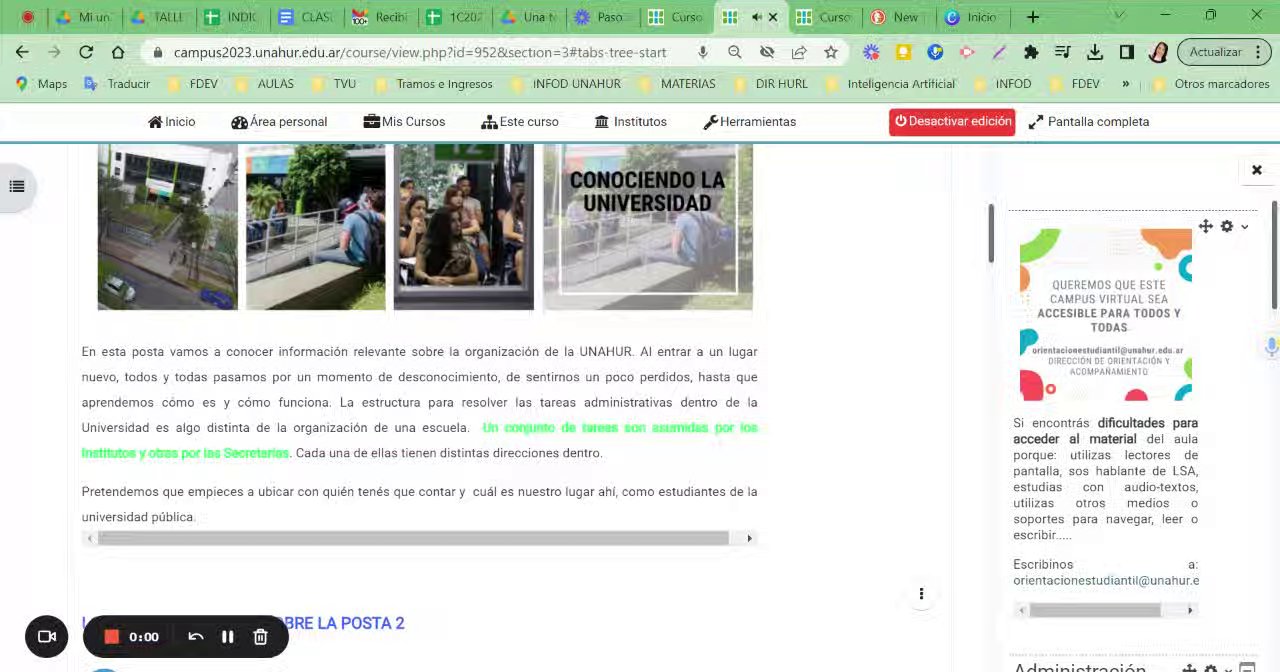The image size is (1280, 672).
Task: Open the extensions puzzle-piece menu
Action: pyautogui.click(x=1031, y=52)
